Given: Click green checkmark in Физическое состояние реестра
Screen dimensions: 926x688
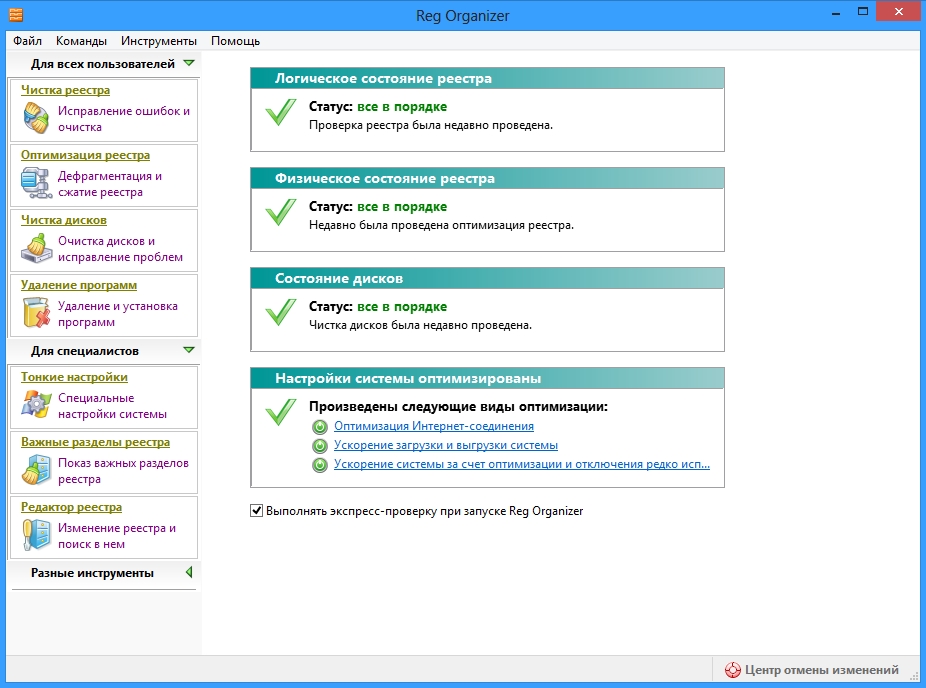Looking at the screenshot, I should (x=281, y=211).
